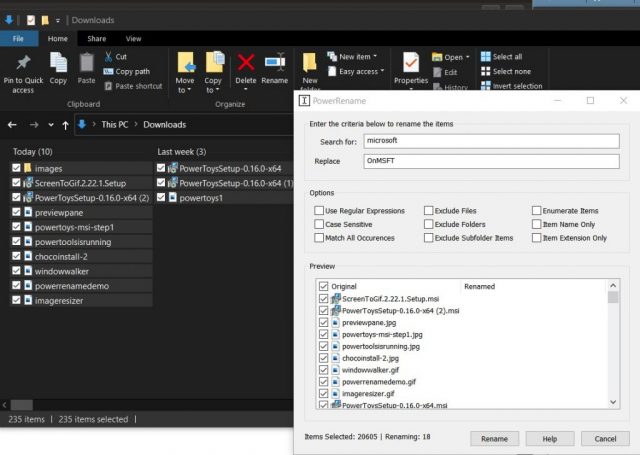Click Copy path in Clipboard group
The image size is (640, 455).
[x=127, y=71]
